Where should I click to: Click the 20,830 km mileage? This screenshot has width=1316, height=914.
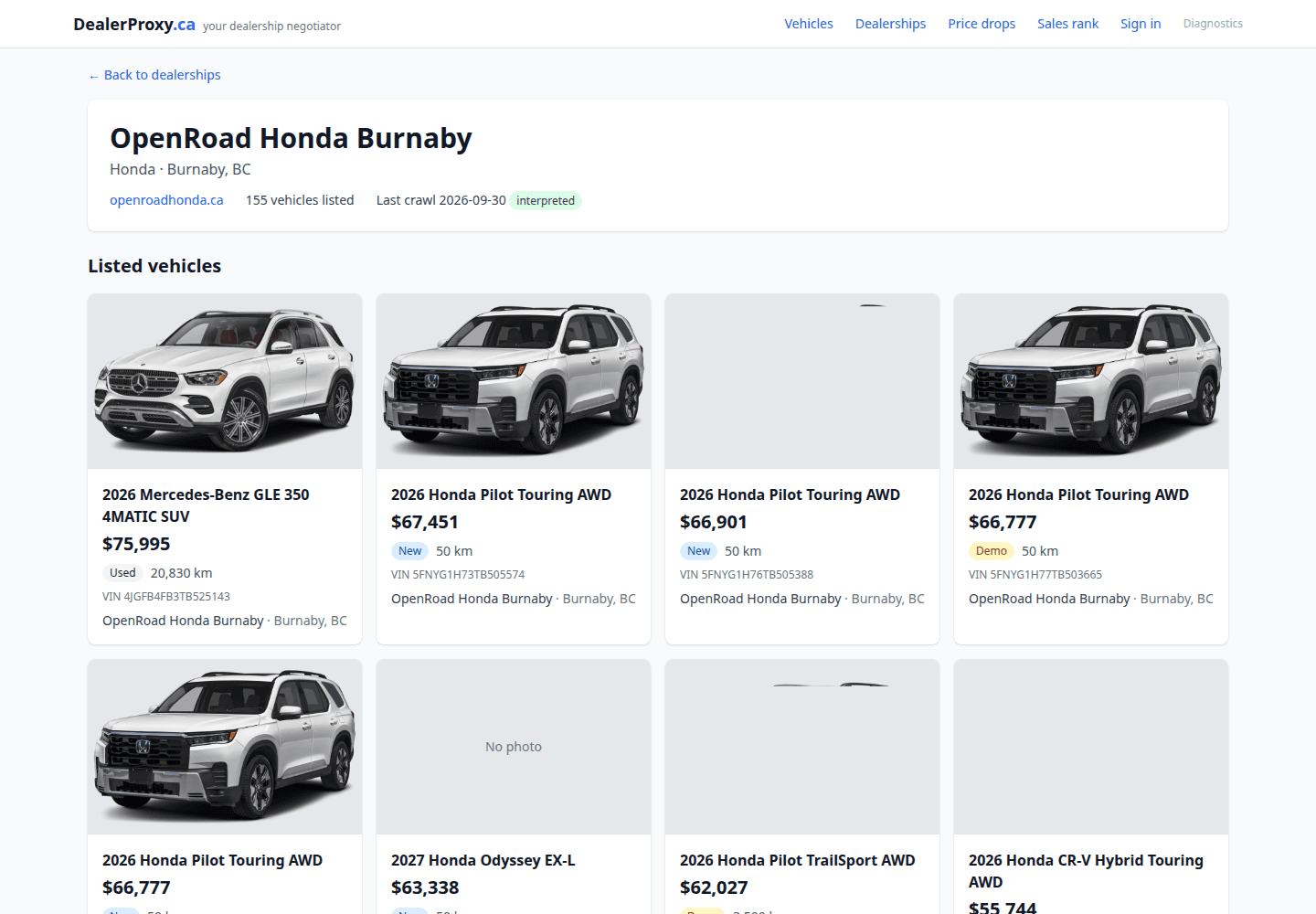point(181,573)
